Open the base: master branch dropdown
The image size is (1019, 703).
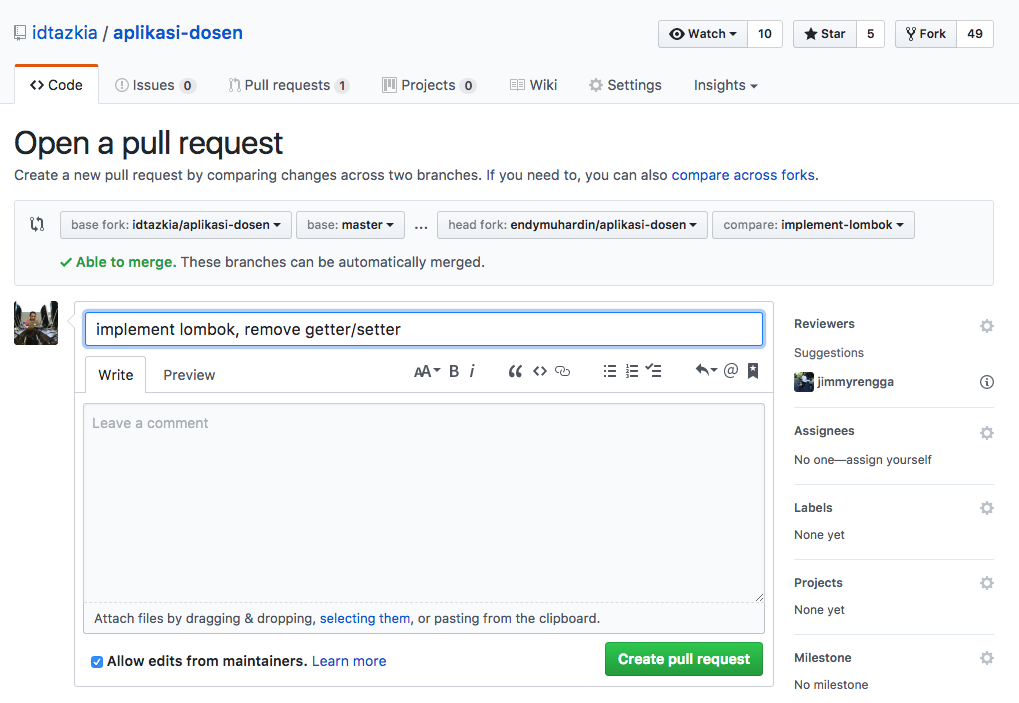(x=350, y=225)
